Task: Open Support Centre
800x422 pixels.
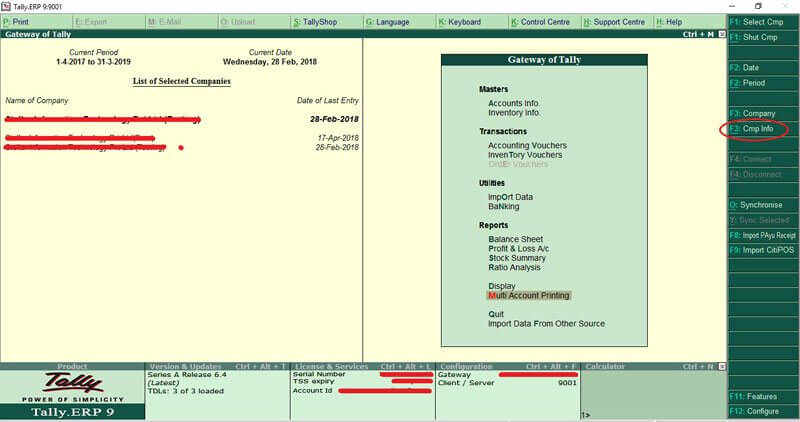Action: pos(617,22)
